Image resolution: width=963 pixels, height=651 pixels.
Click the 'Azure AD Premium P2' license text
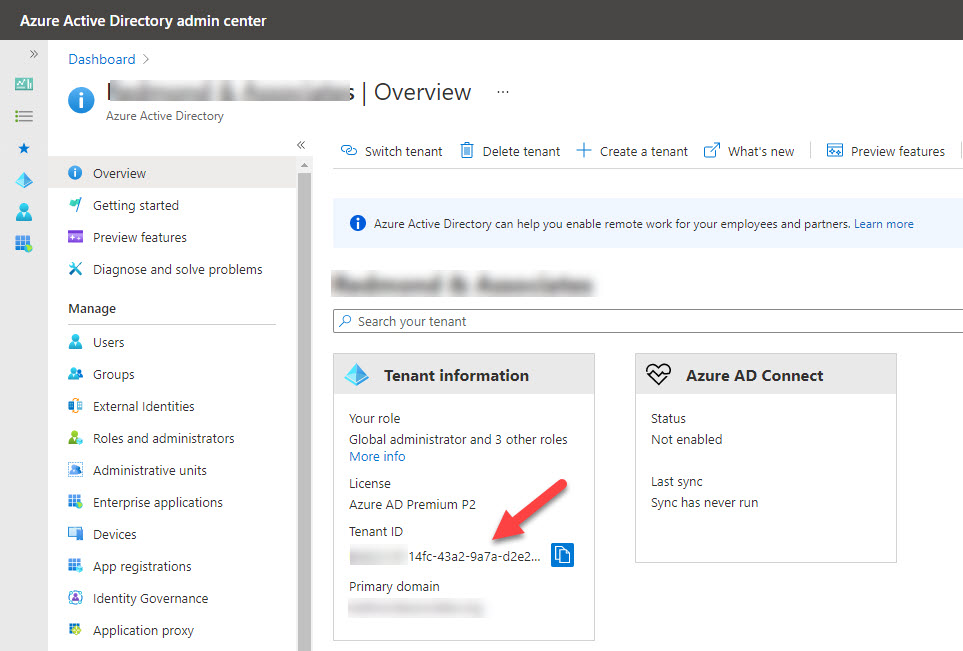412,504
